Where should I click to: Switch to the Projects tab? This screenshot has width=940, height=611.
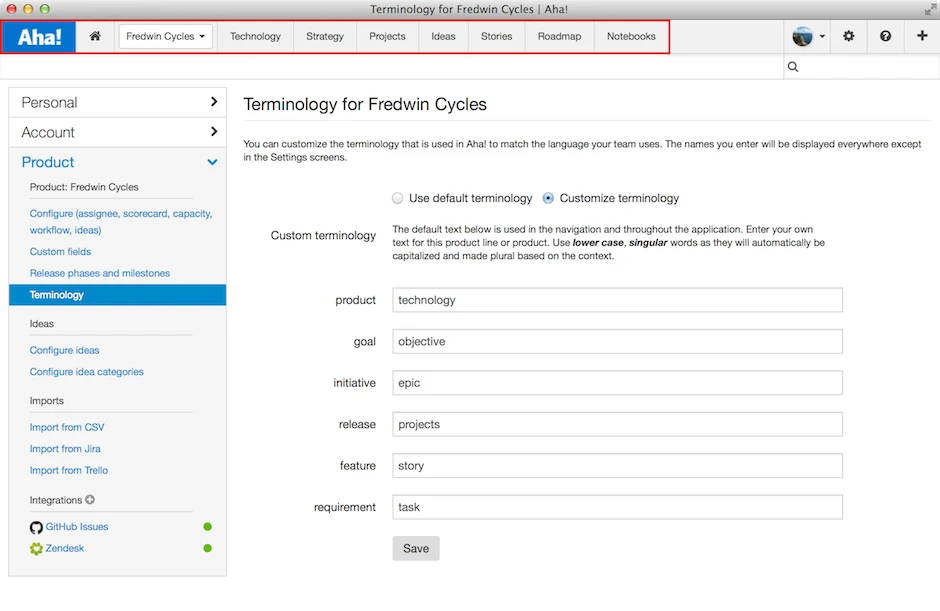pyautogui.click(x=387, y=37)
